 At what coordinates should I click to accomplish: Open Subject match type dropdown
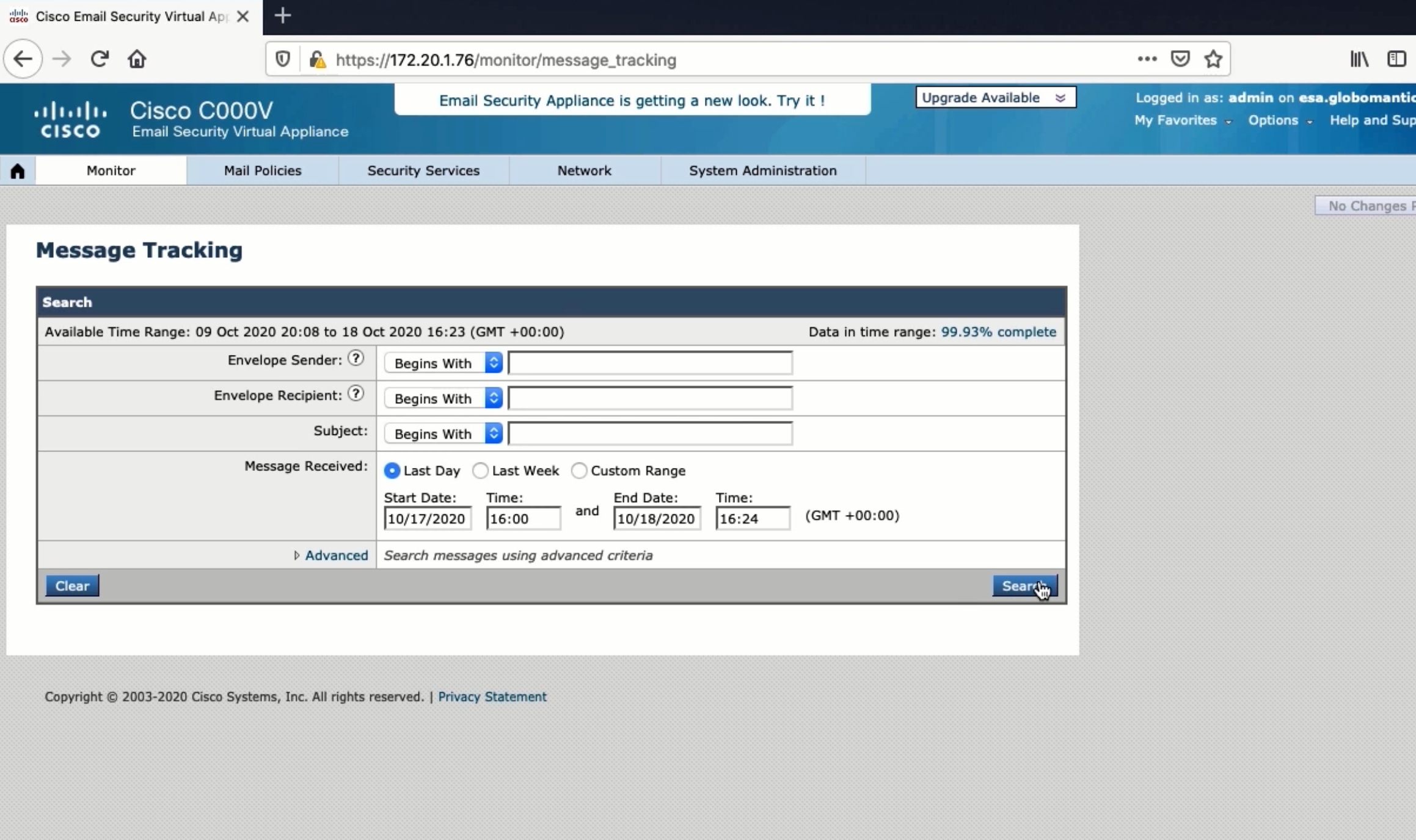(x=443, y=434)
